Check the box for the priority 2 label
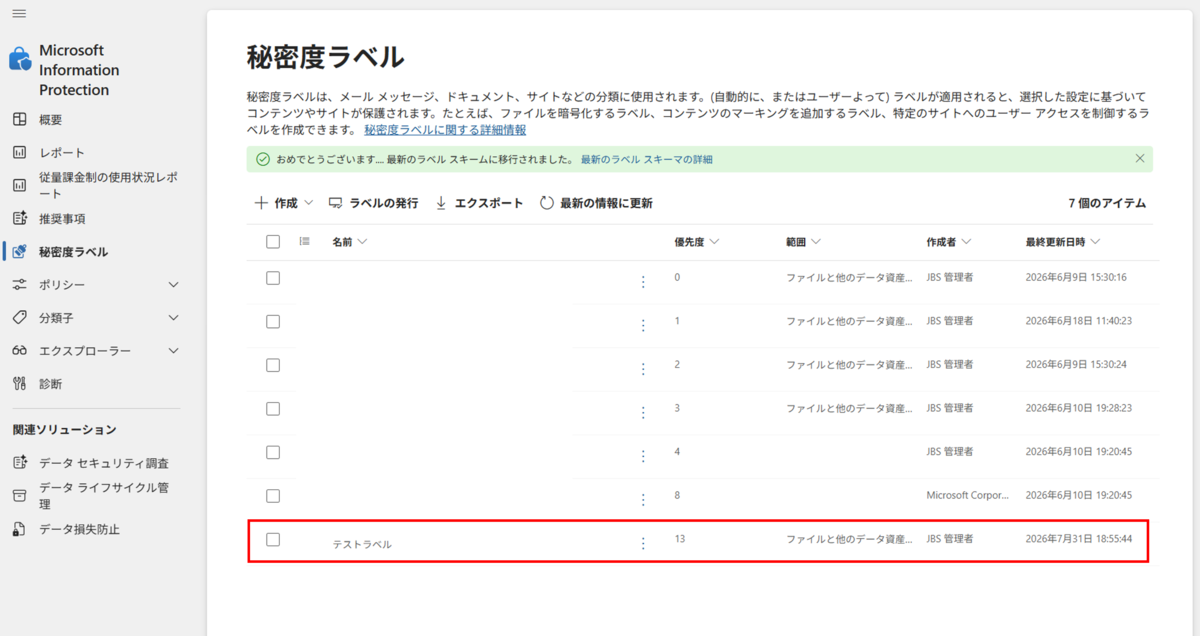The image size is (1200, 636). (273, 365)
